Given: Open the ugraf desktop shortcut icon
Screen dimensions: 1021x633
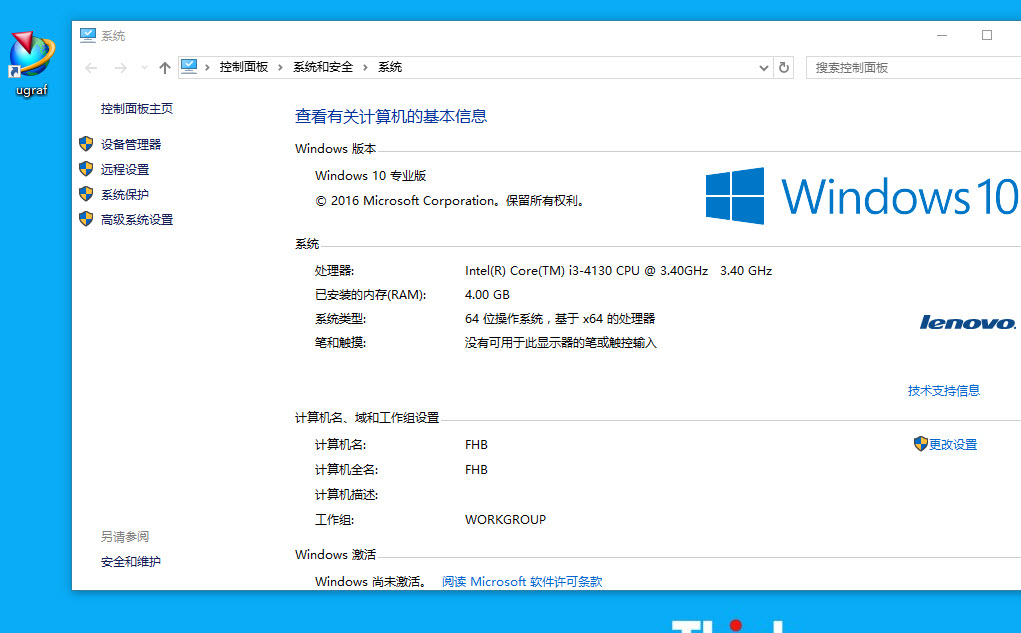Looking at the screenshot, I should (31, 64).
